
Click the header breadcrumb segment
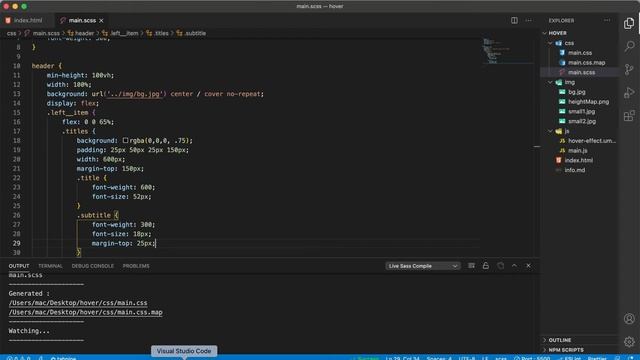[x=84, y=33]
